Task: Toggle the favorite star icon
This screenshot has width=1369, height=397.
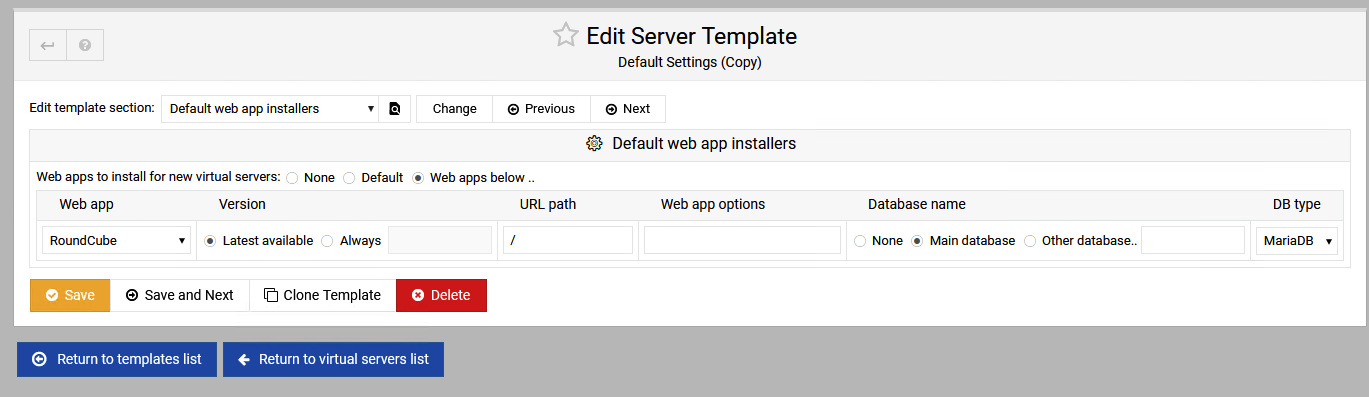Action: coord(566,36)
